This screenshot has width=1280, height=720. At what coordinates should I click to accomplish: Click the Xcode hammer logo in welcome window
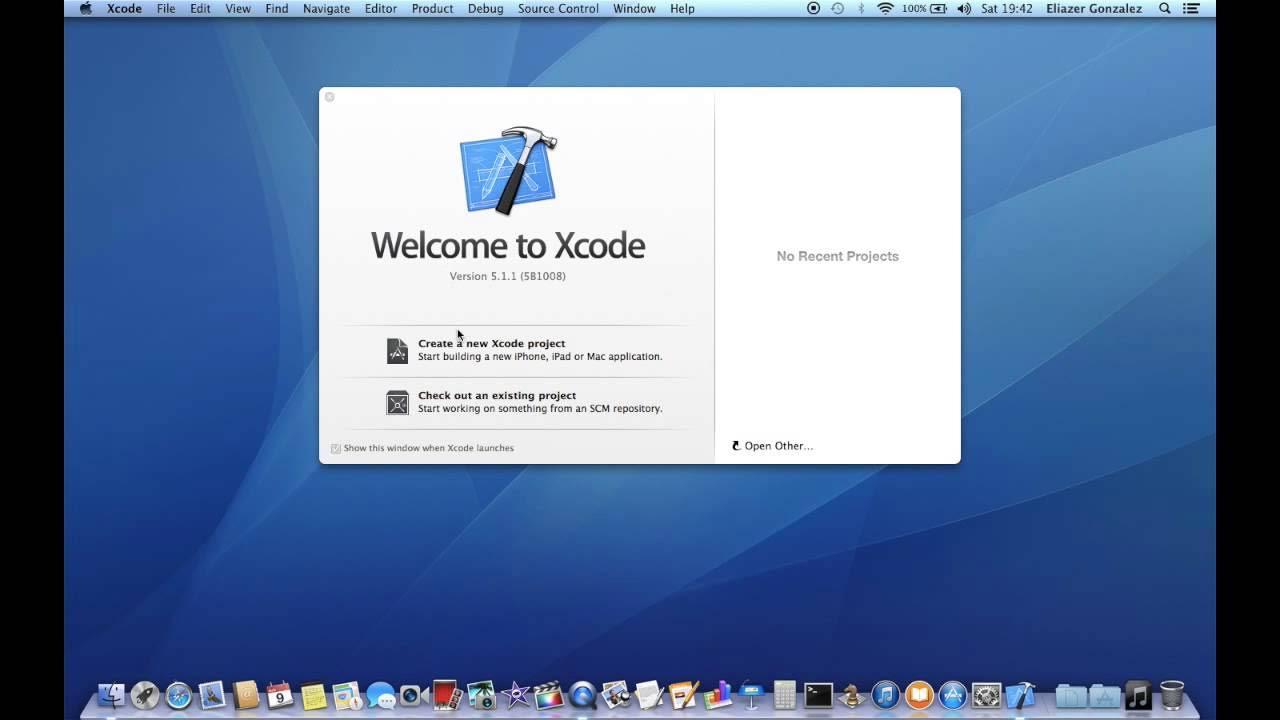click(508, 170)
